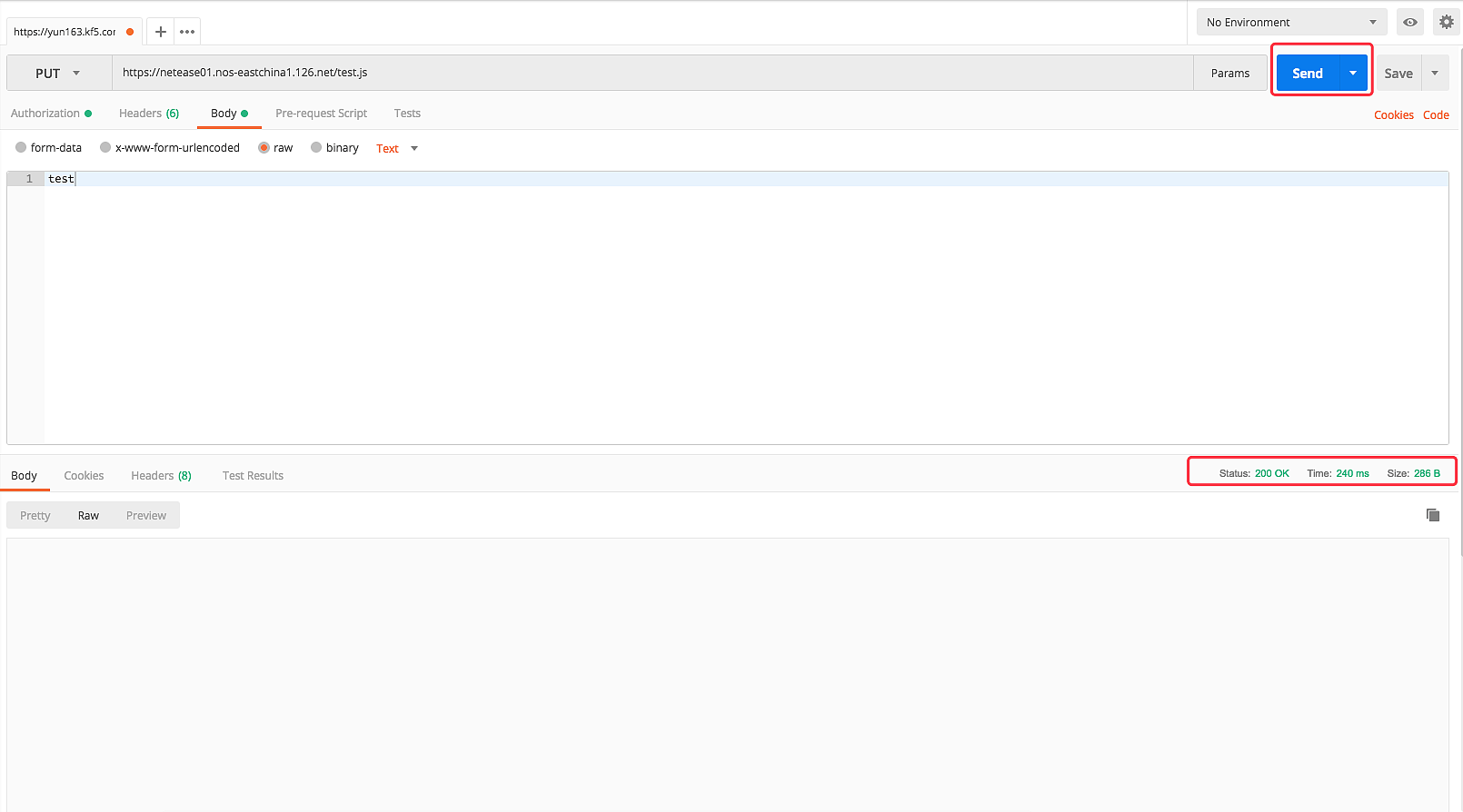Switch response view to Pretty
Image resolution: width=1463 pixels, height=812 pixels.
point(35,516)
